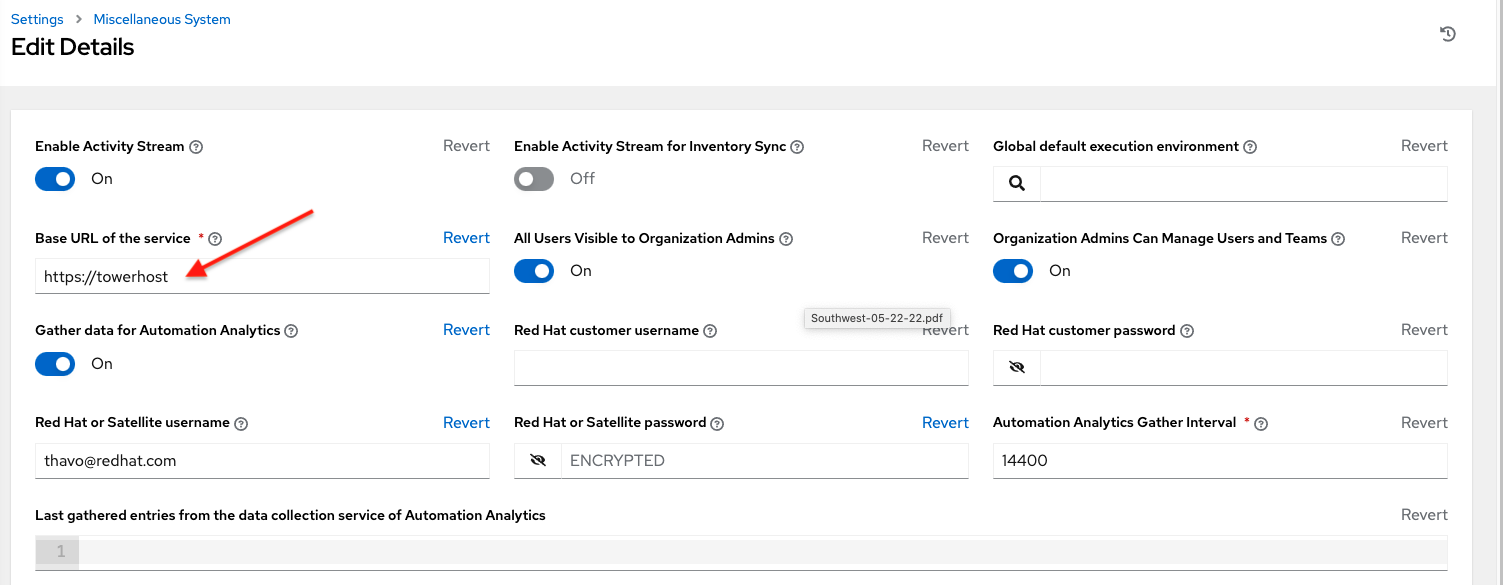The height and width of the screenshot is (585, 1503).
Task: Disable the Enable Activity Stream toggle
Action: tap(55, 179)
